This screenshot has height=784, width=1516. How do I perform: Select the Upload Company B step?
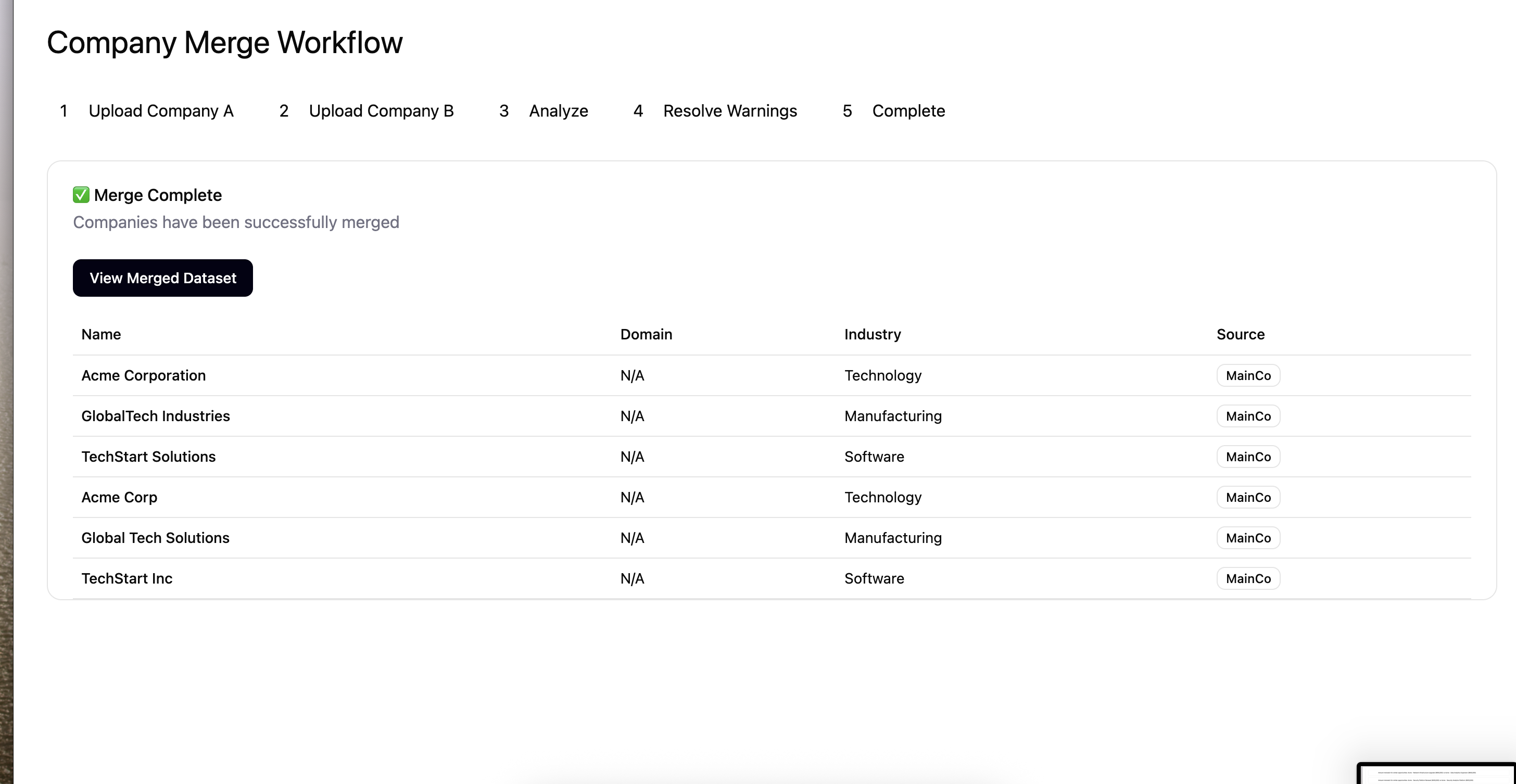pyautogui.click(x=380, y=111)
